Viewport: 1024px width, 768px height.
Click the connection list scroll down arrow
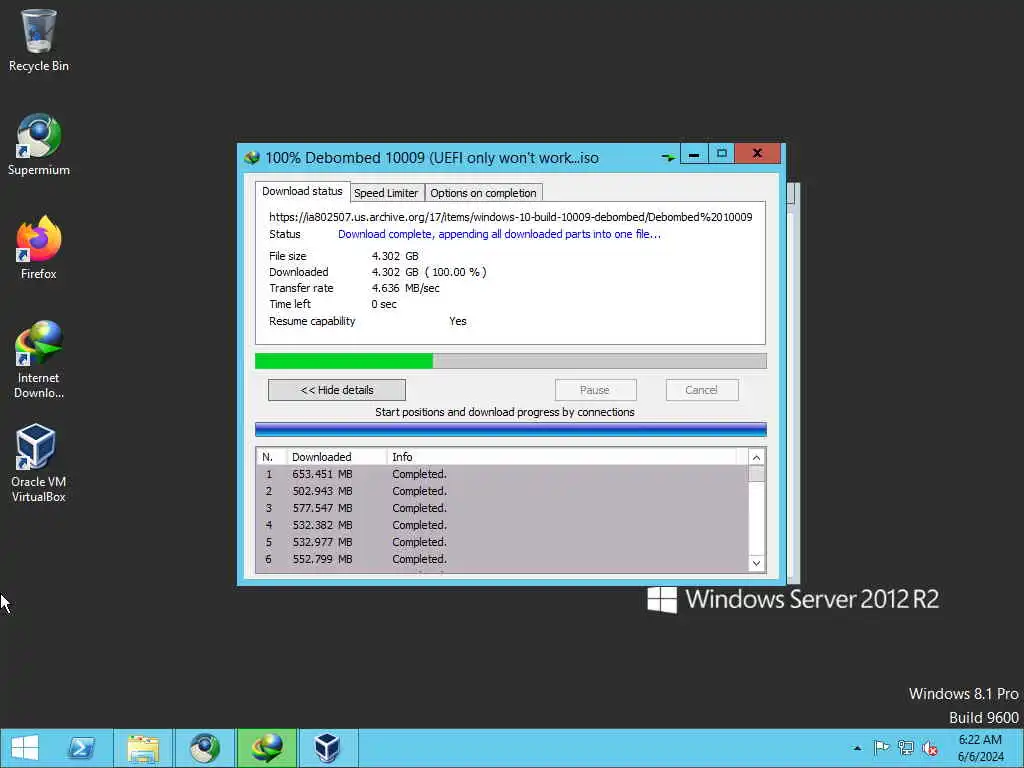(756, 564)
